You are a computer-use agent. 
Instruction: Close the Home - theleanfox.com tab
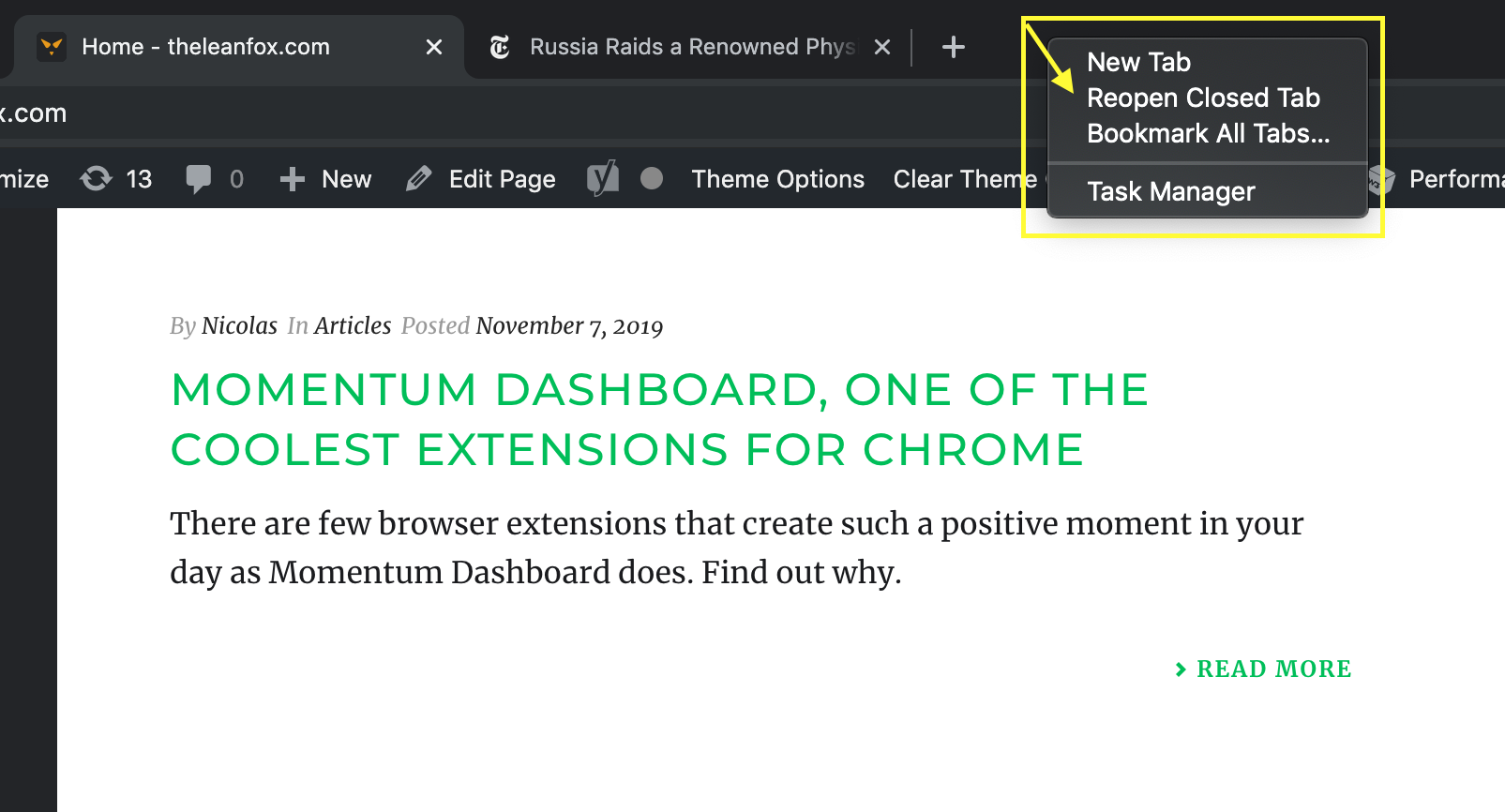click(433, 47)
